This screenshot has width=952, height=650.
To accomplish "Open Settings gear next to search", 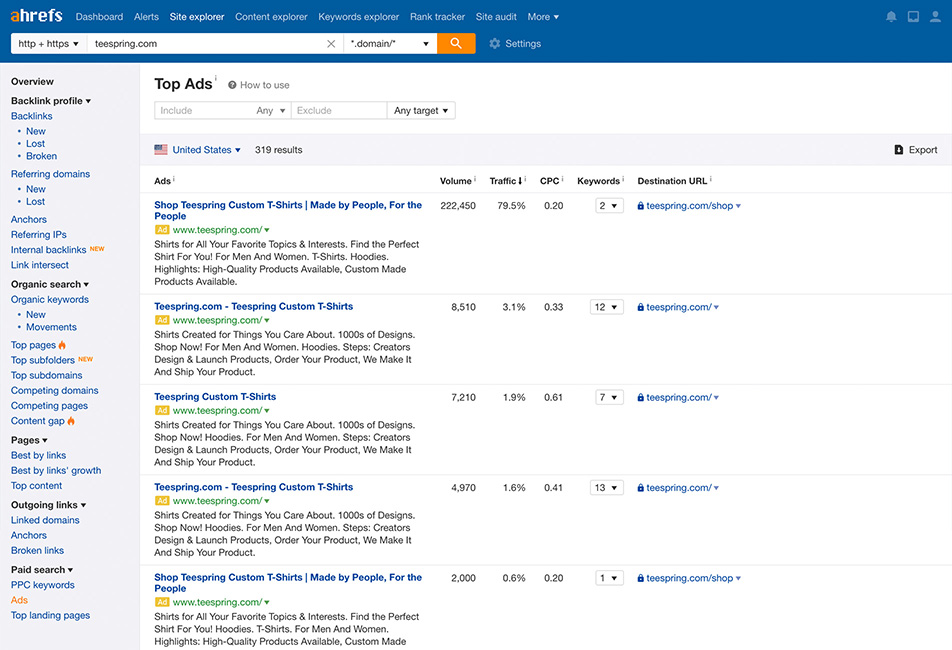I will coord(495,44).
